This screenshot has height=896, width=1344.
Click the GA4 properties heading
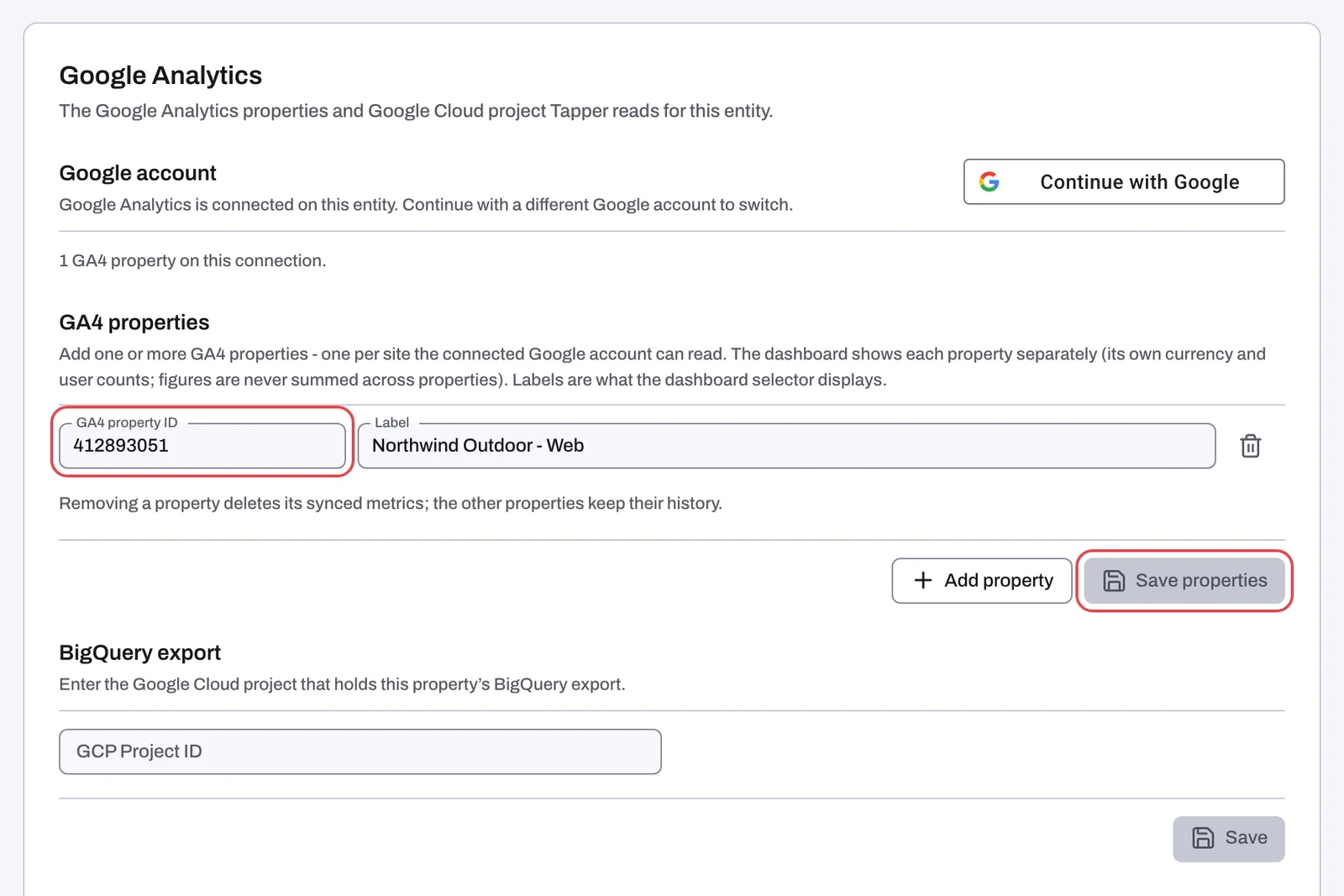(134, 322)
